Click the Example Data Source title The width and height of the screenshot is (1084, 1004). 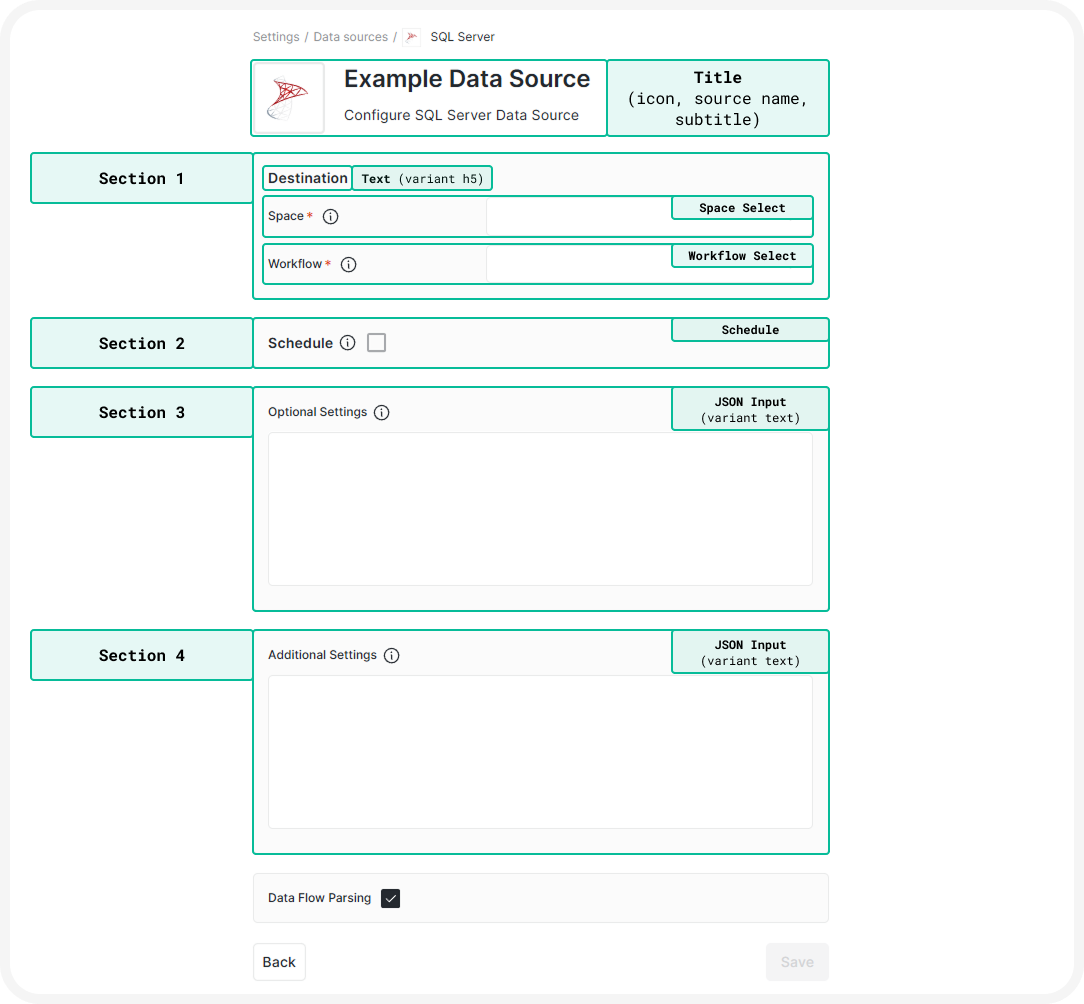pyautogui.click(x=467, y=79)
